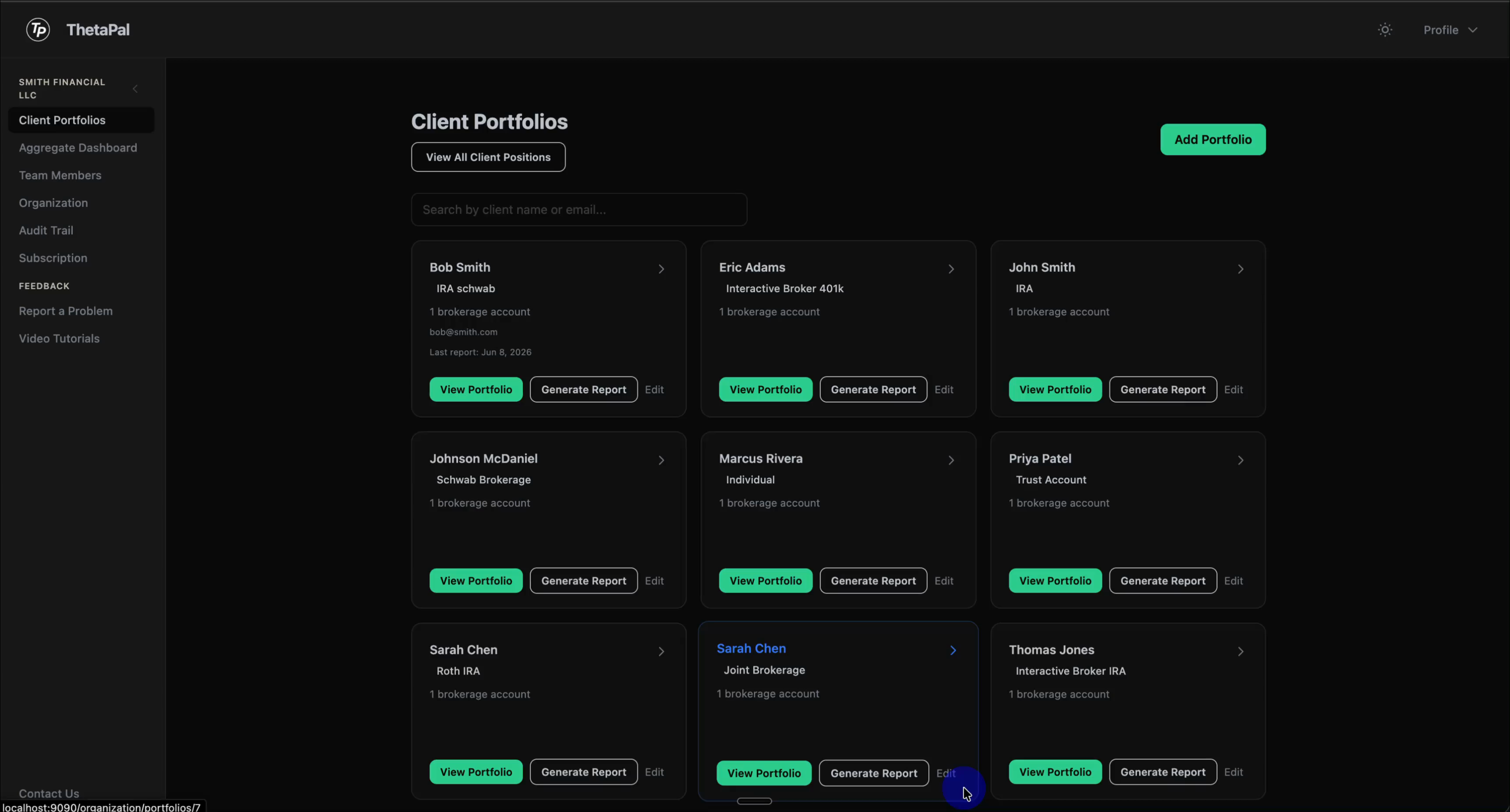The image size is (1510, 812).
Task: View Portfolio for Bob Smith
Action: [476, 390]
